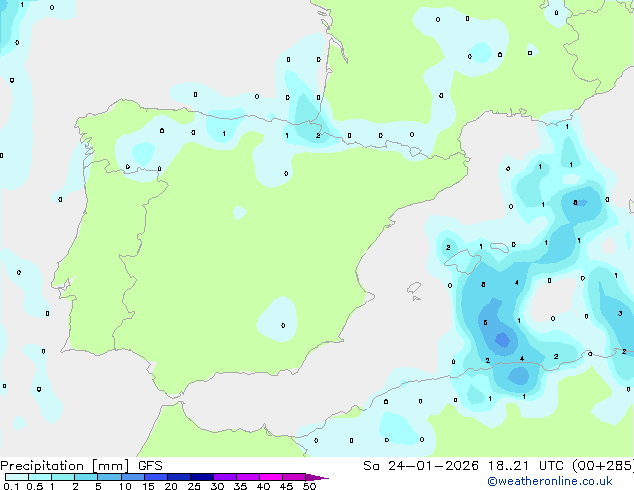Screen dimensions: 634x490
Task: Click the 'GFS' model label
Action: pyautogui.click(x=150, y=466)
